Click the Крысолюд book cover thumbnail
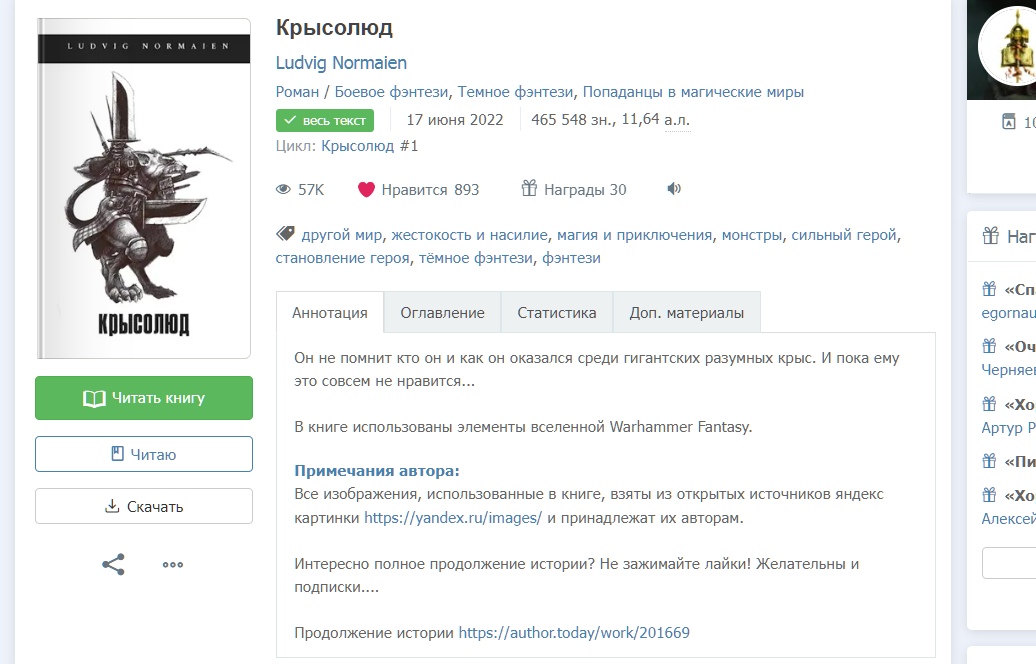Screen dimensions: 1036x664 [144, 188]
